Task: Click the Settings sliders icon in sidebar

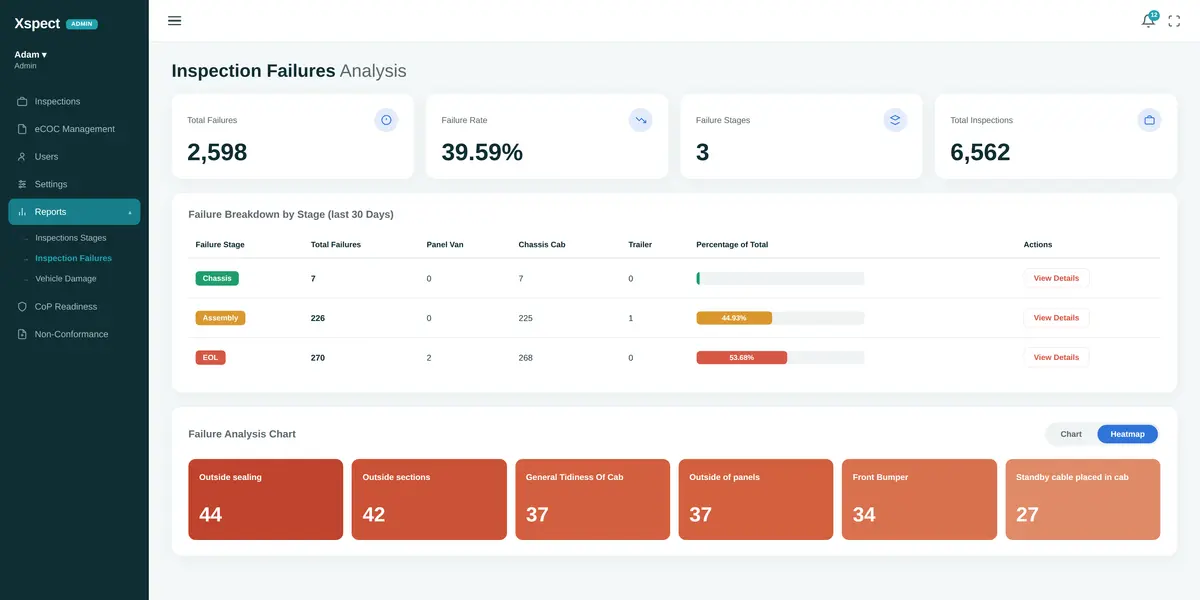Action: pyautogui.click(x=23, y=184)
